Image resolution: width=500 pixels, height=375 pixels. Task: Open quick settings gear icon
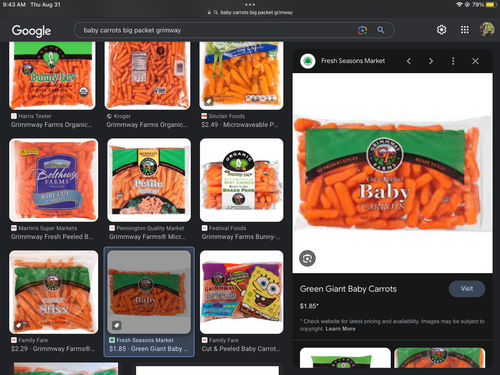click(441, 30)
